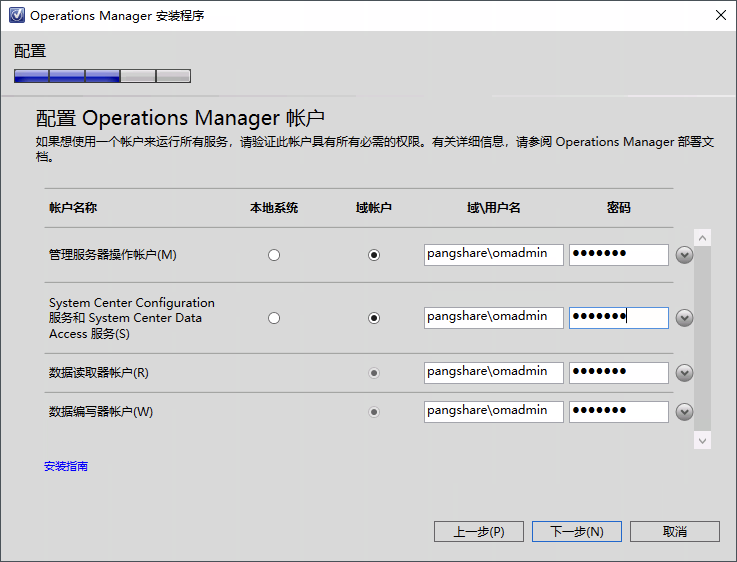Click the username field for 数据读取器帐户
The image size is (737, 562).
(494, 373)
